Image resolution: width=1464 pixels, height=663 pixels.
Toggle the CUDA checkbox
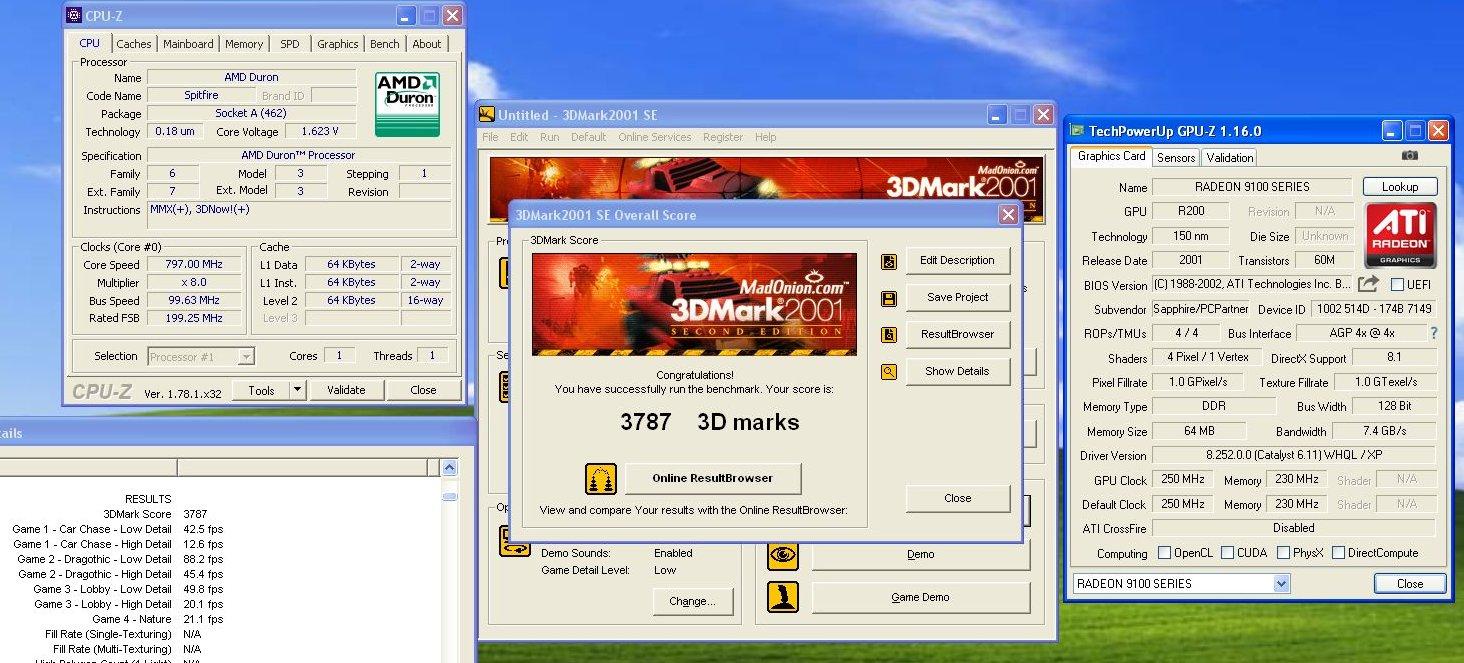click(x=1225, y=552)
